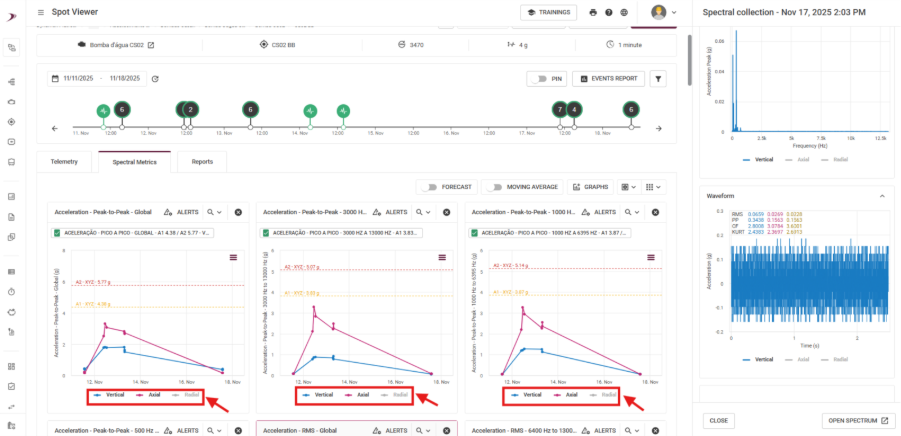Click the globe language icon
This screenshot has width=901, height=436.
tap(623, 12)
